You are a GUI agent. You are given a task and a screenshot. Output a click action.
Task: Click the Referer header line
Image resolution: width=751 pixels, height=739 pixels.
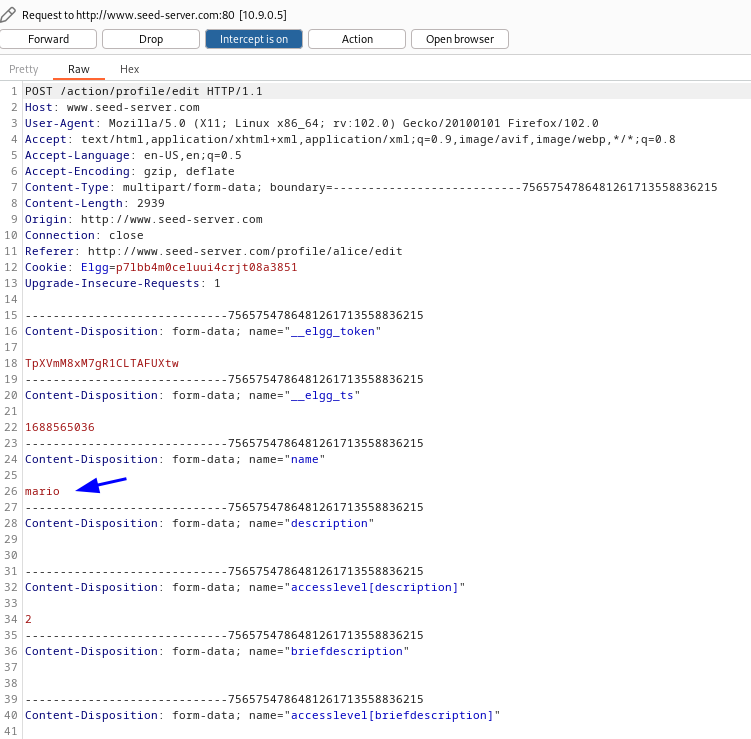(214, 251)
